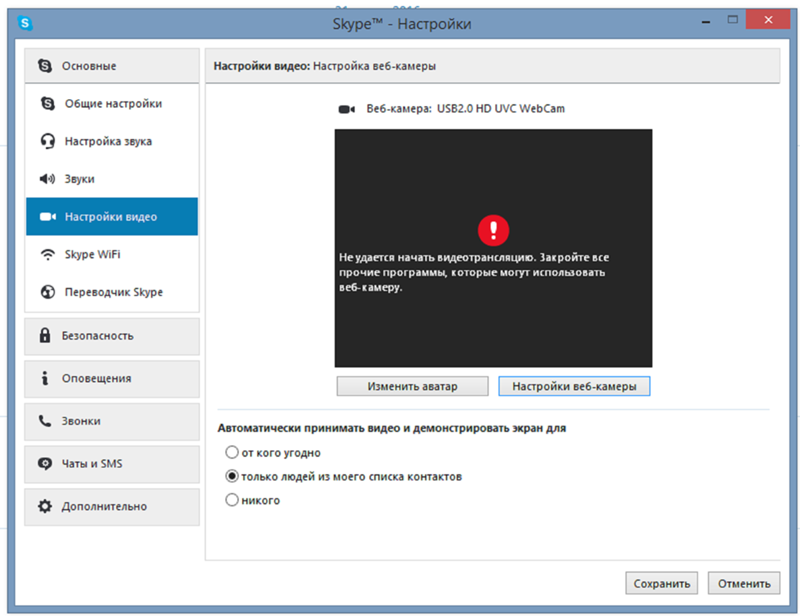800x616 pixels.
Task: Open Переводчик Skype settings
Action: click(x=112, y=292)
